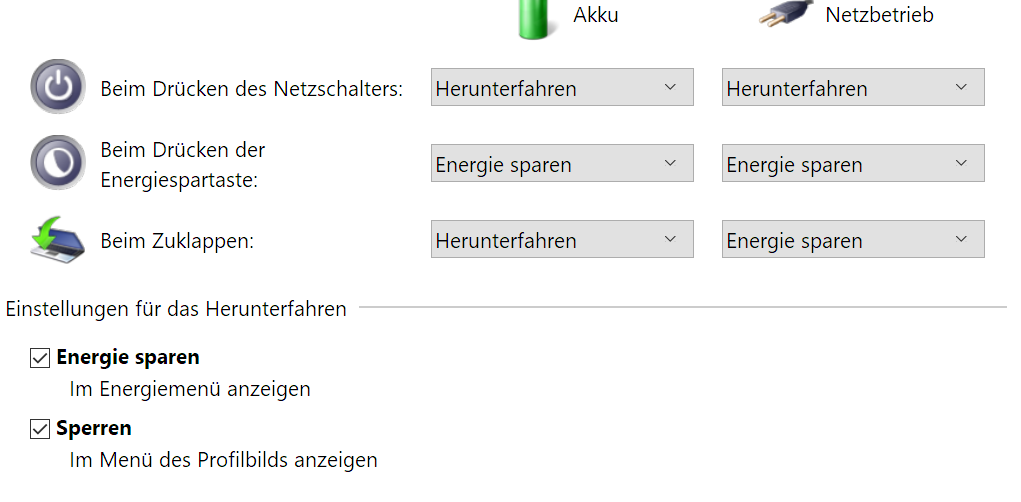This screenshot has height=502, width=1021.
Task: Uncheck the Sperren checkbox
Action: coord(40,429)
